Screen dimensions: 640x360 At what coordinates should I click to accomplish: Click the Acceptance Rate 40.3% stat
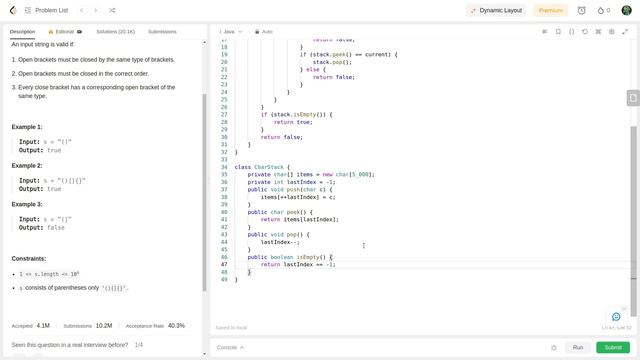tap(155, 326)
